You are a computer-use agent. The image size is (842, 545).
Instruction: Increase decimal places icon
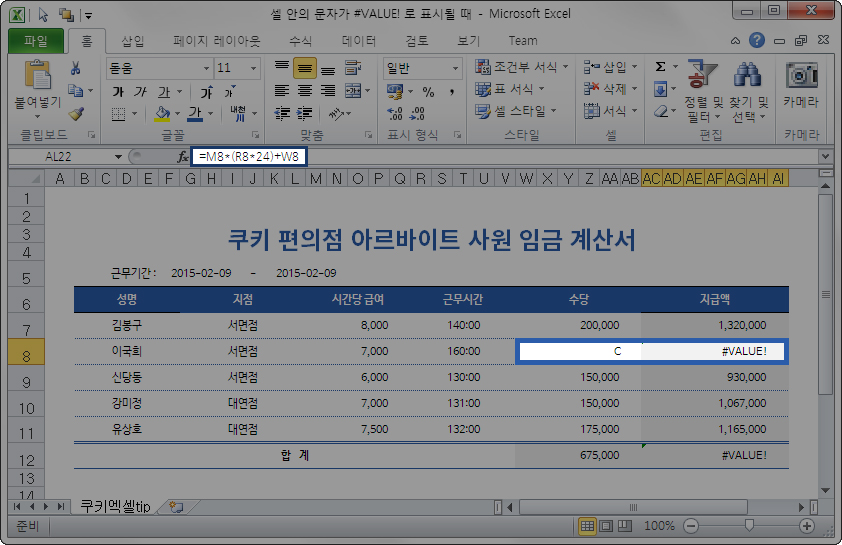pos(395,113)
